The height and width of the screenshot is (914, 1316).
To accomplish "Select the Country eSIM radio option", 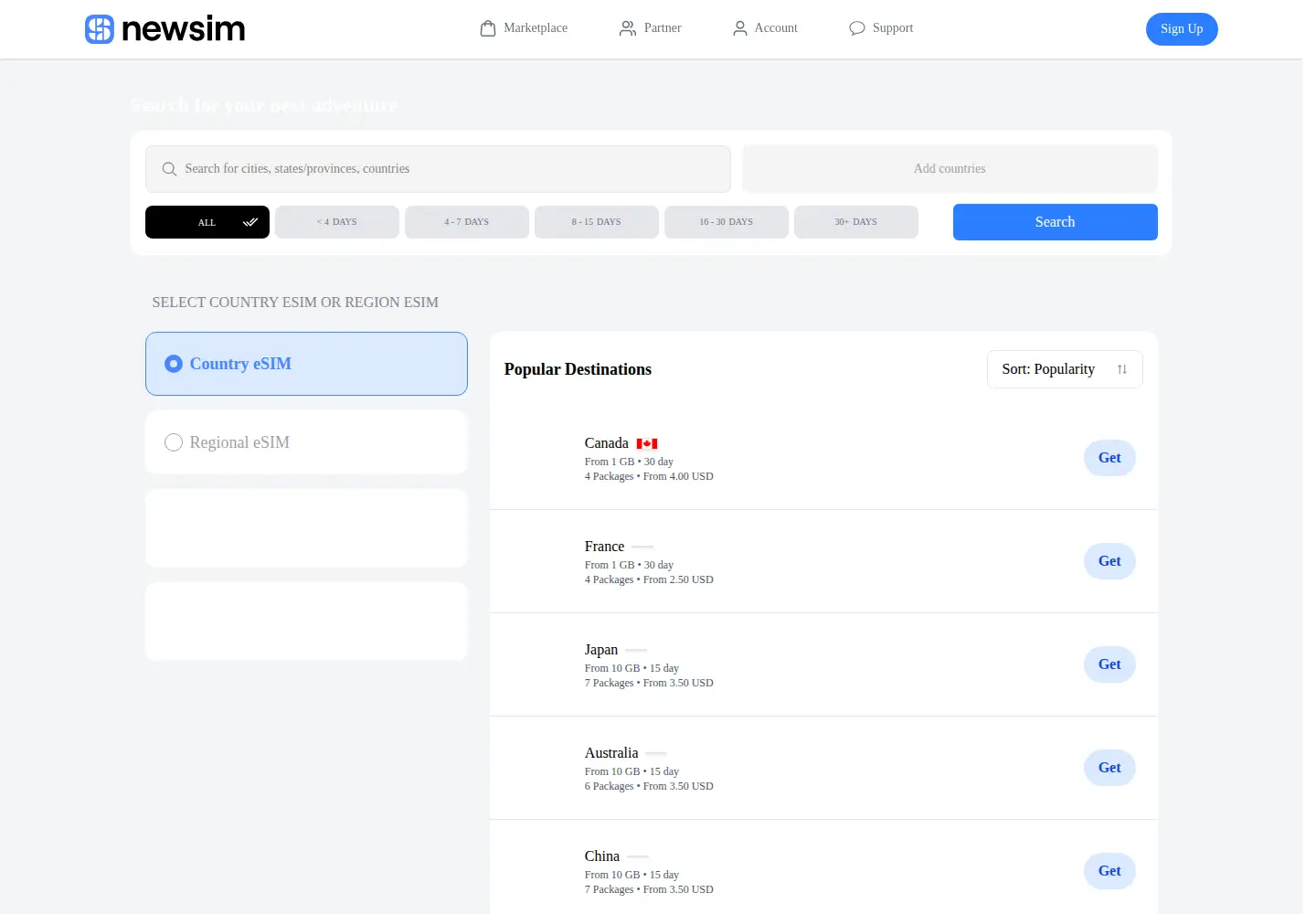I will coord(306,364).
